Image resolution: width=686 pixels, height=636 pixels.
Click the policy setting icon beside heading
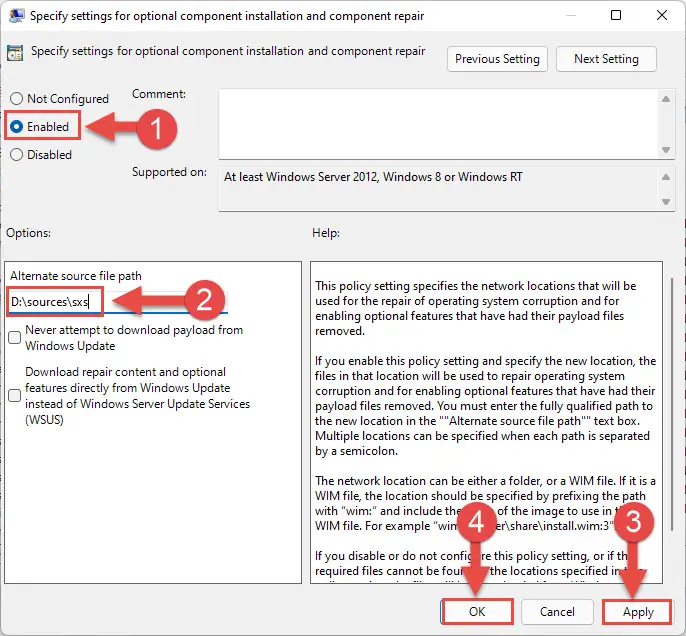(15, 53)
